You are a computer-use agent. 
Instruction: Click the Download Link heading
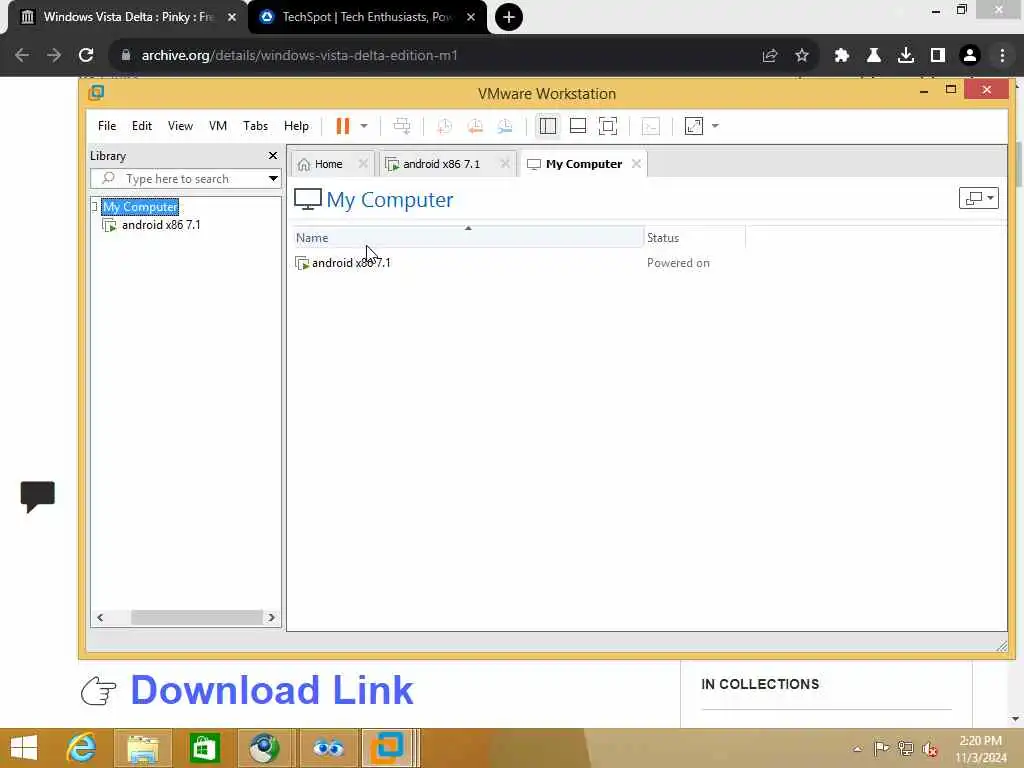point(272,690)
